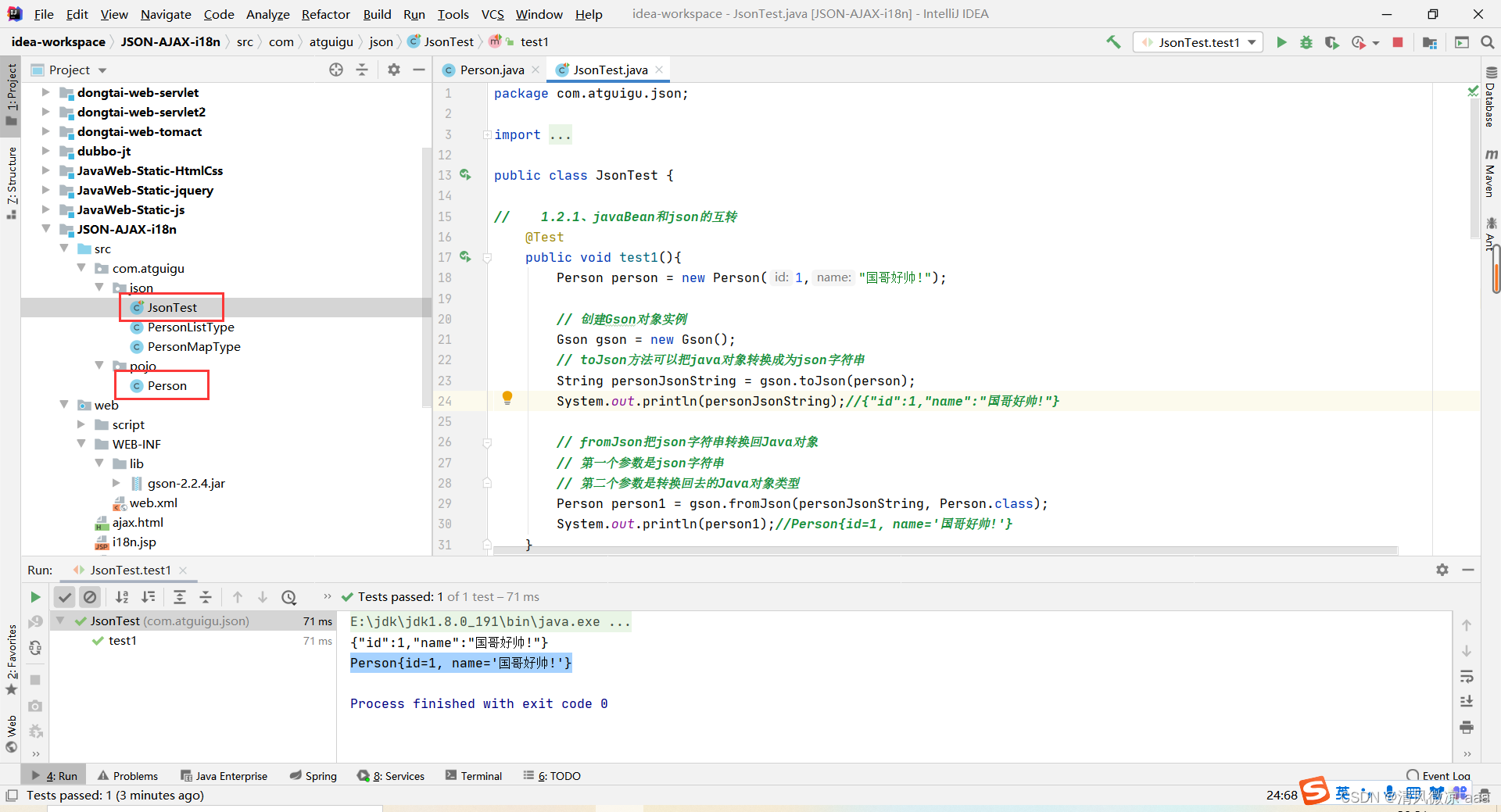Expand the script folder node
This screenshot has height=812, width=1501.
click(x=81, y=424)
